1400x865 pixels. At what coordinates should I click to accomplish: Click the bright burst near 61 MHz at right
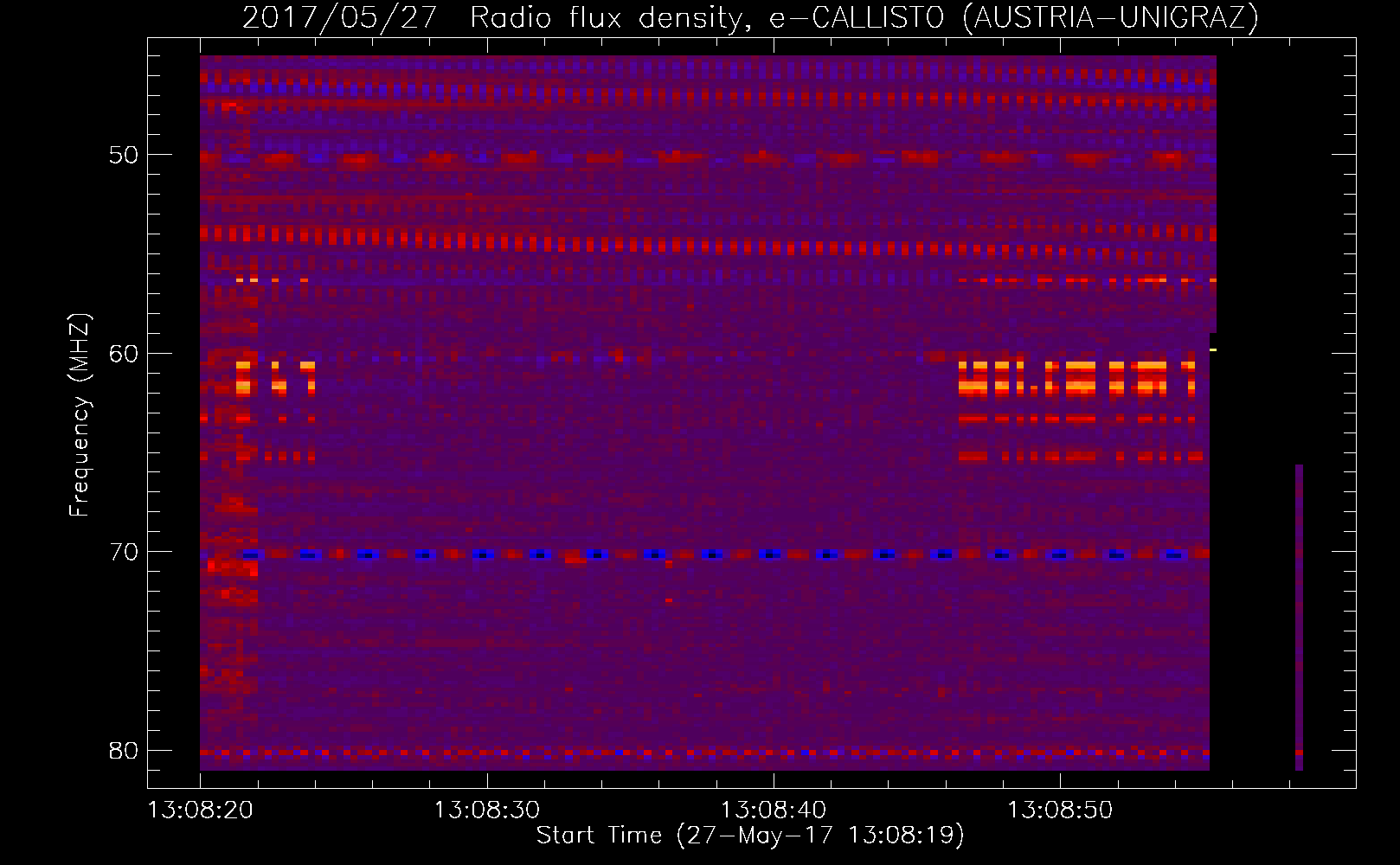(x=1077, y=379)
